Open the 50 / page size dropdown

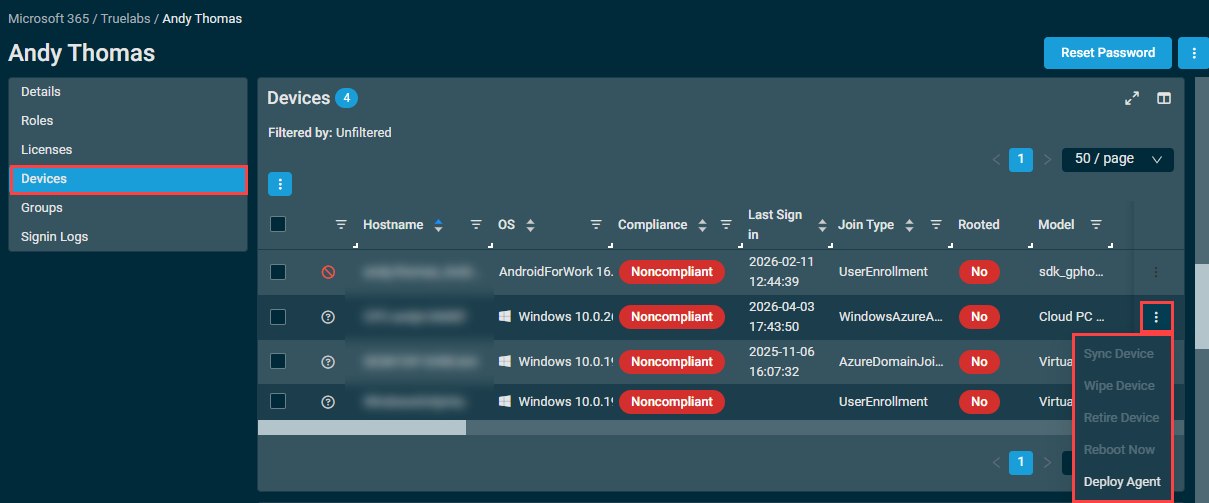[1117, 159]
